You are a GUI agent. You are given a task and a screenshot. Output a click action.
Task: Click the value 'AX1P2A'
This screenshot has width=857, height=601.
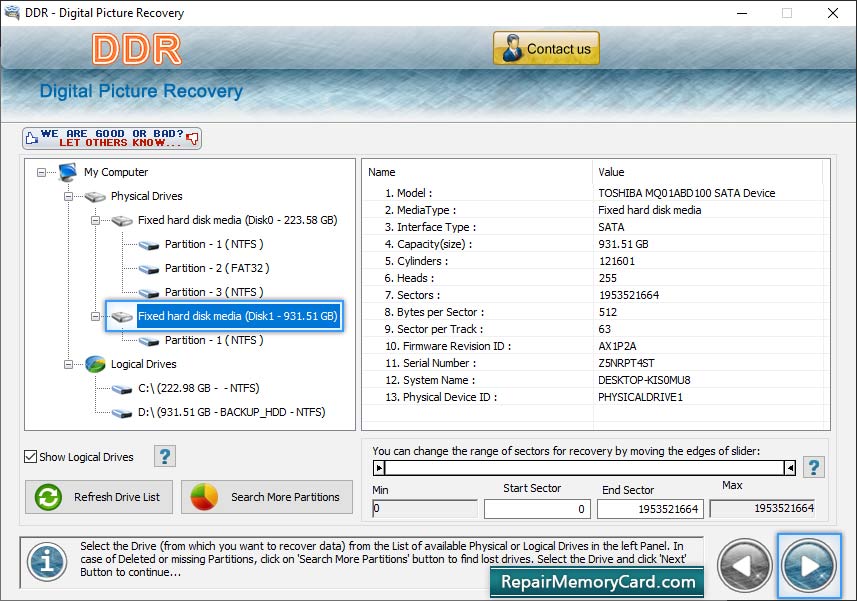pyautogui.click(x=617, y=346)
